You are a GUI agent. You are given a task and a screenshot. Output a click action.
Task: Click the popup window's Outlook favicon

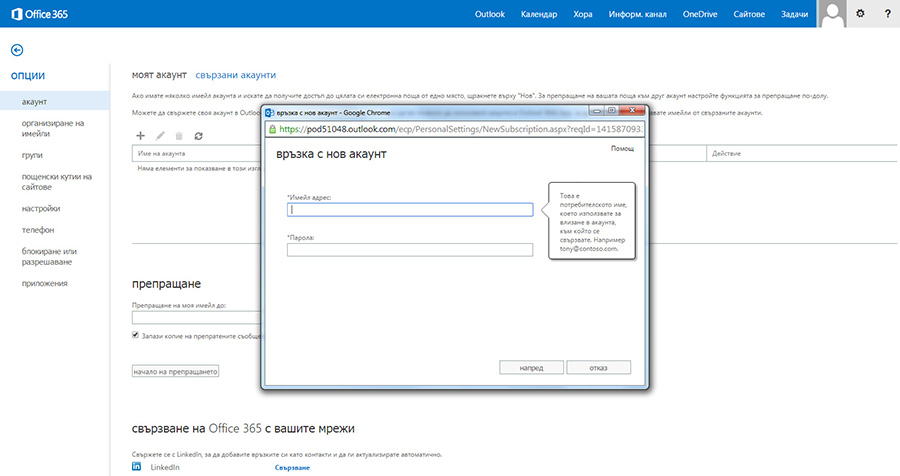pos(269,113)
